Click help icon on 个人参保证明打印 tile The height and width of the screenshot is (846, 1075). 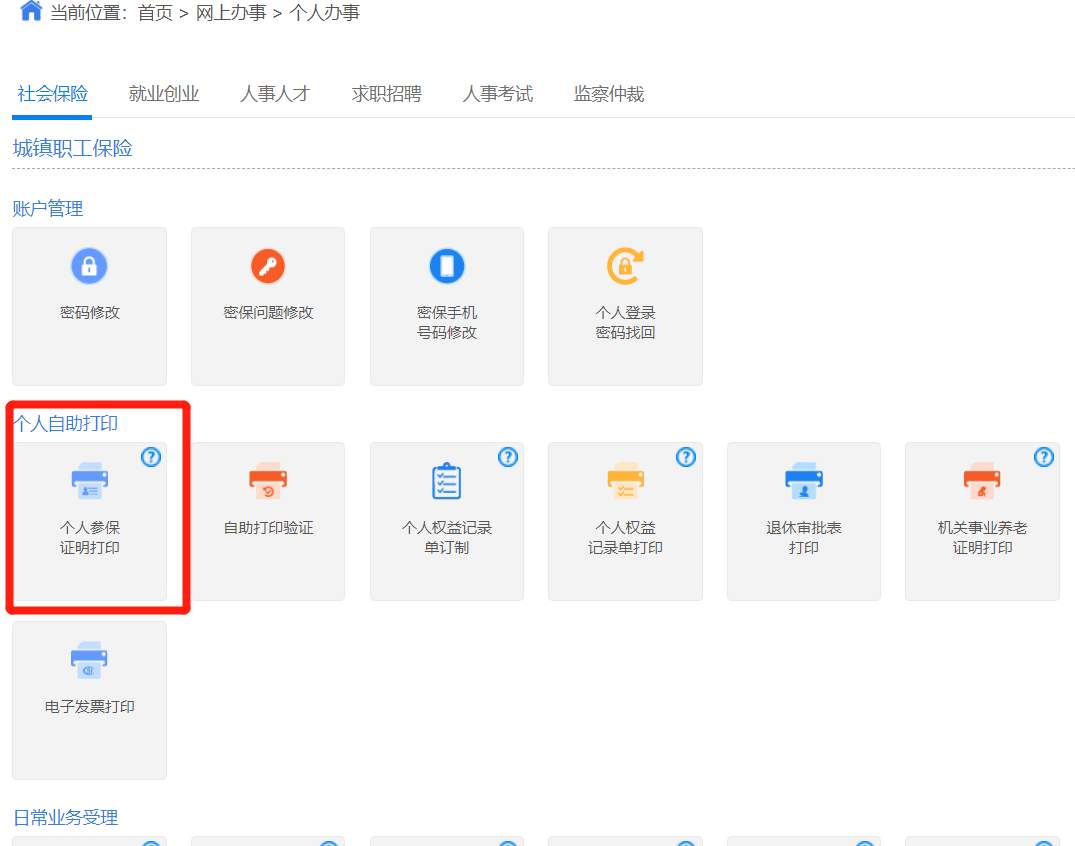(151, 457)
